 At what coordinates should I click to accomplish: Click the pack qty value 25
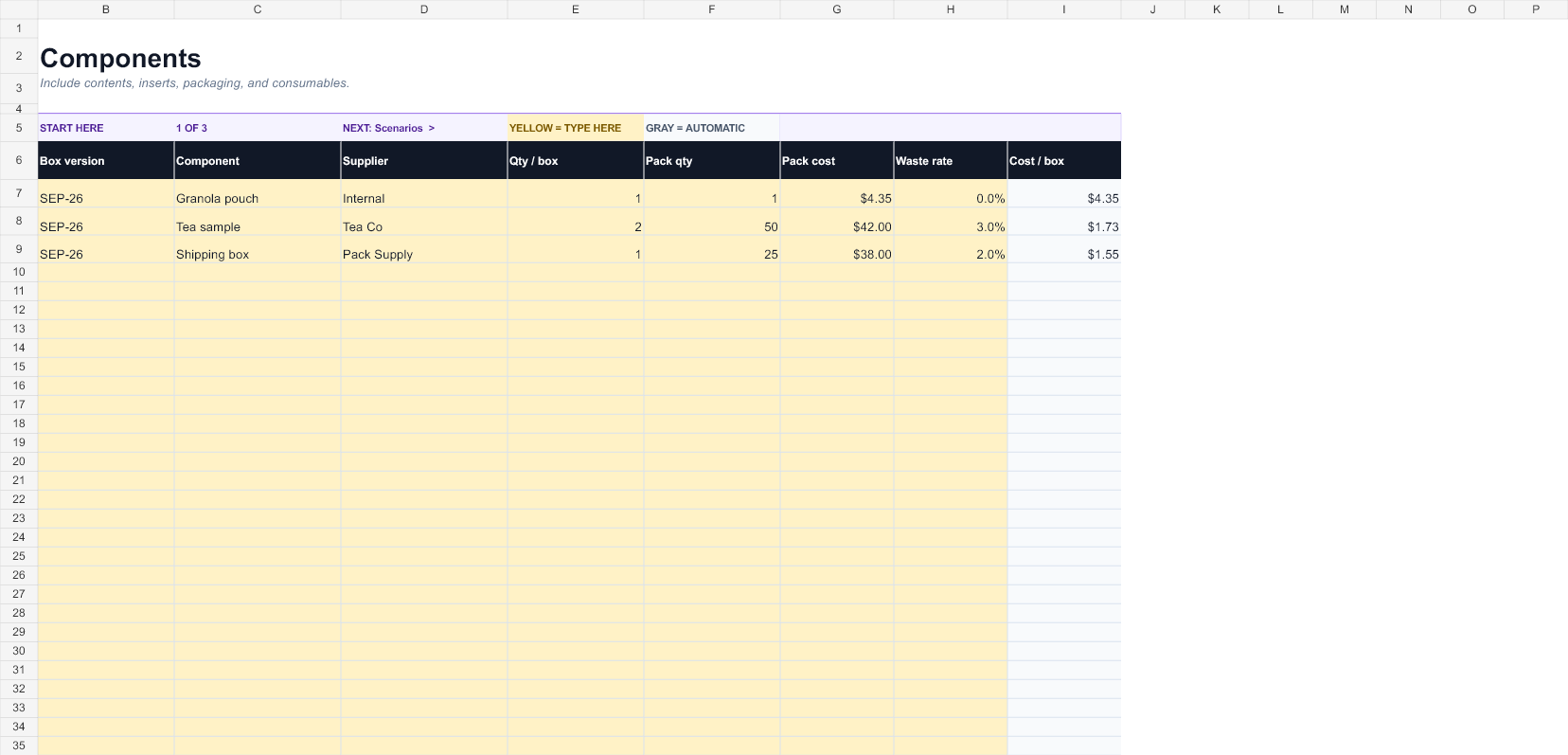(x=712, y=249)
